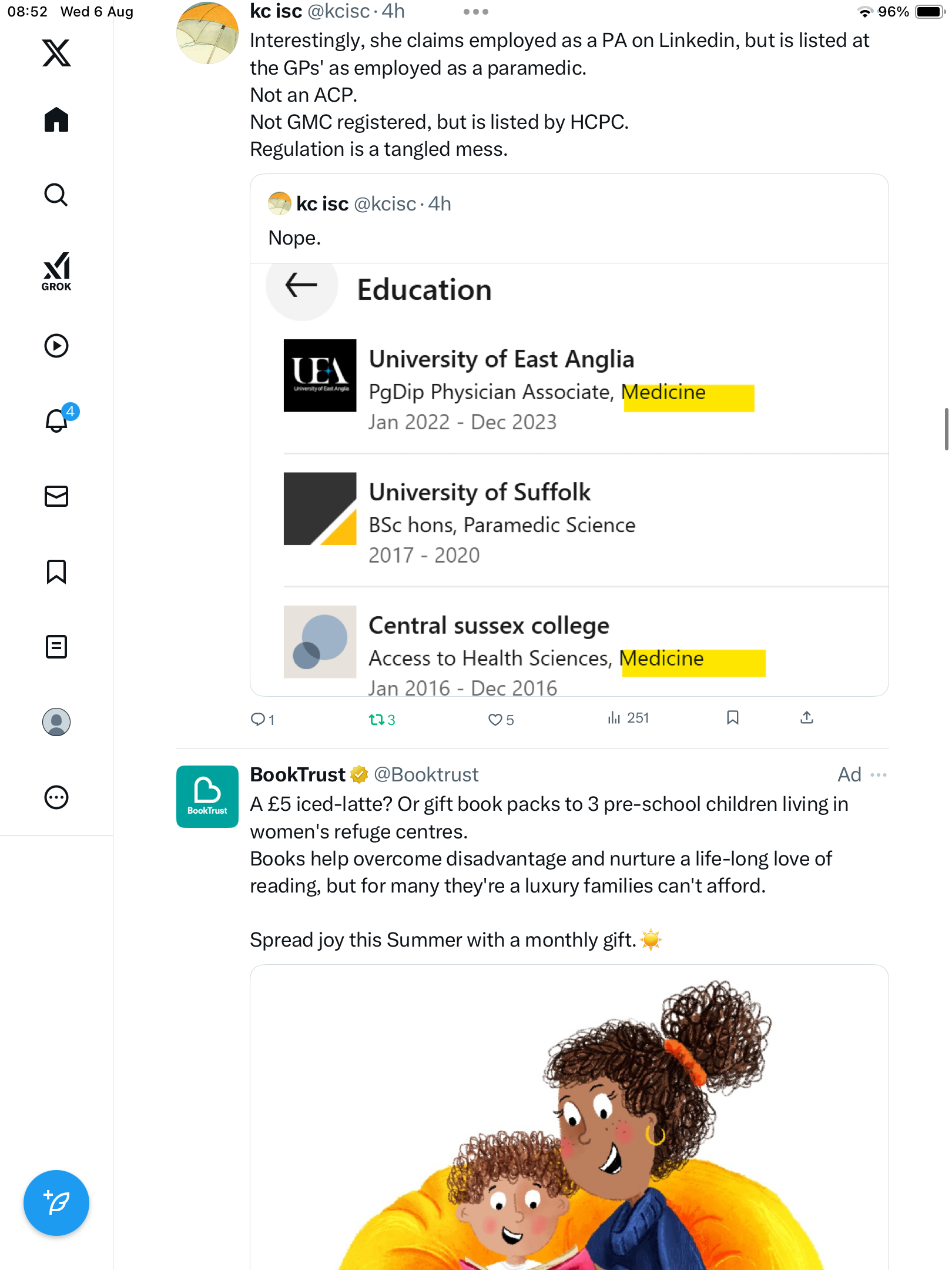The width and height of the screenshot is (952, 1270).
Task: Open Bookmarks in the sidebar
Action: coord(56,571)
